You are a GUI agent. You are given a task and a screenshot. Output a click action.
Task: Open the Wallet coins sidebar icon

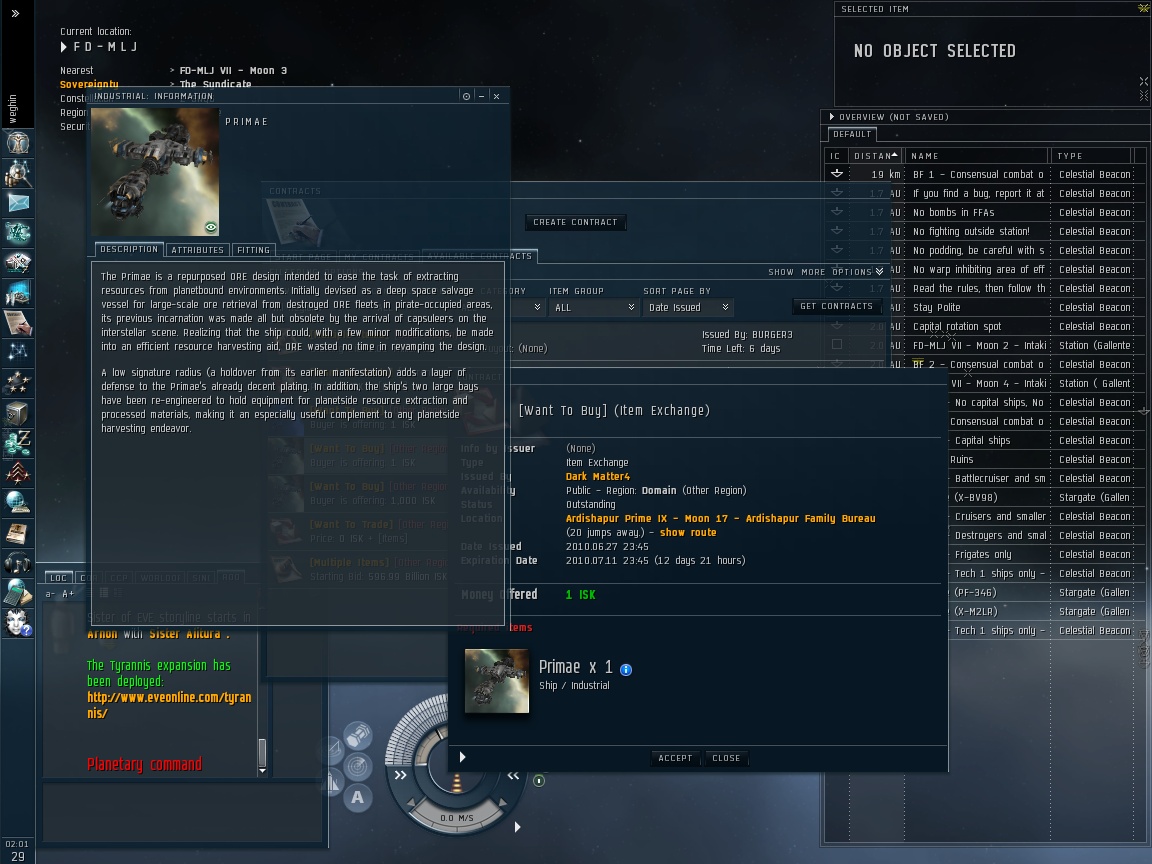(x=18, y=442)
